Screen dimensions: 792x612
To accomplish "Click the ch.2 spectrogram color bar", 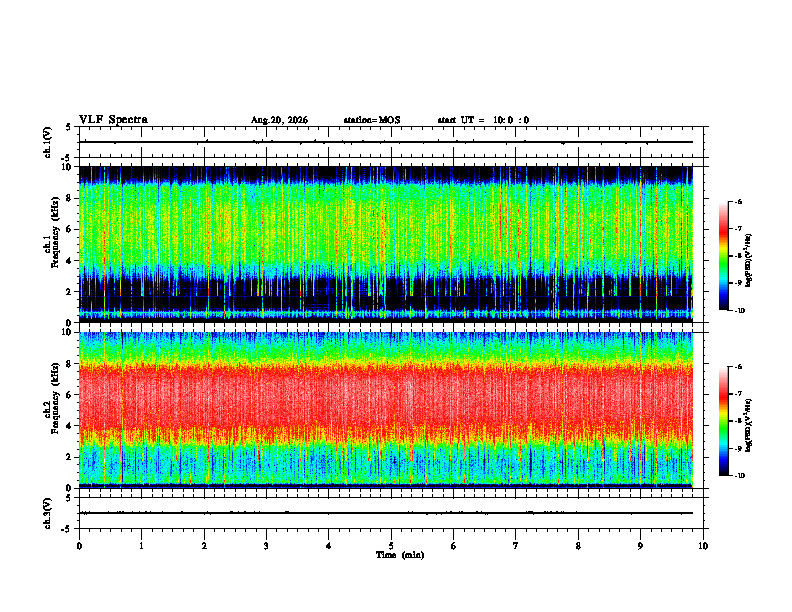I will (x=723, y=421).
